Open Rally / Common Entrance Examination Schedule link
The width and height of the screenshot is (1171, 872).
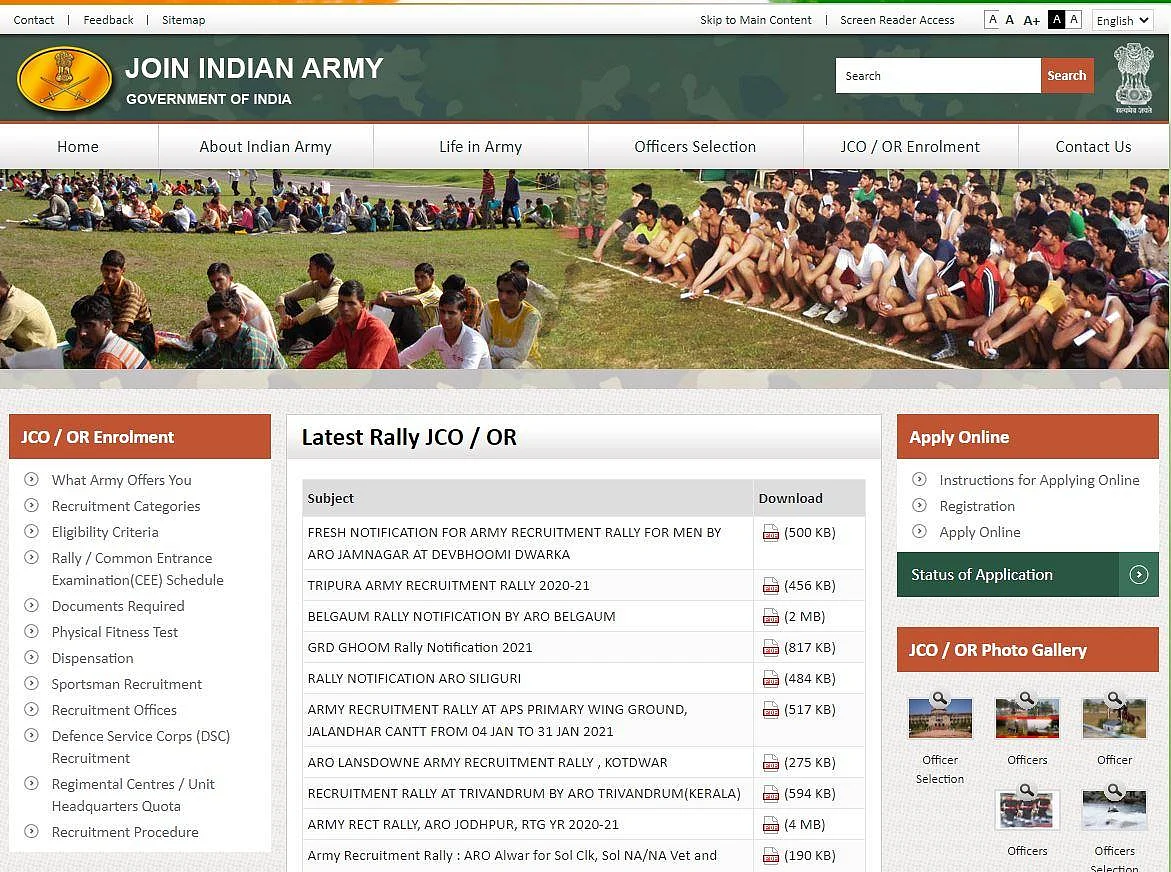[137, 569]
